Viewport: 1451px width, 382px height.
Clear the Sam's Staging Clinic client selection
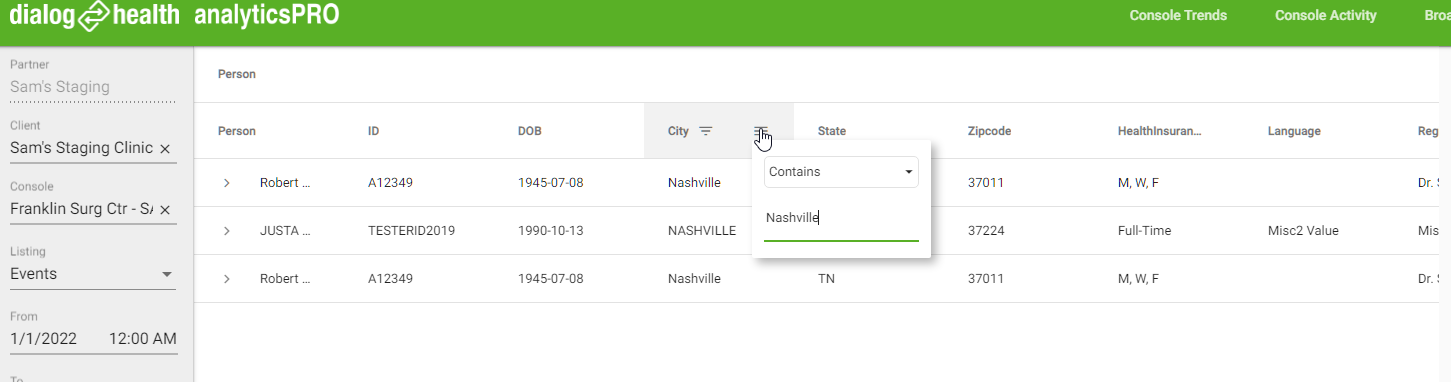click(165, 148)
